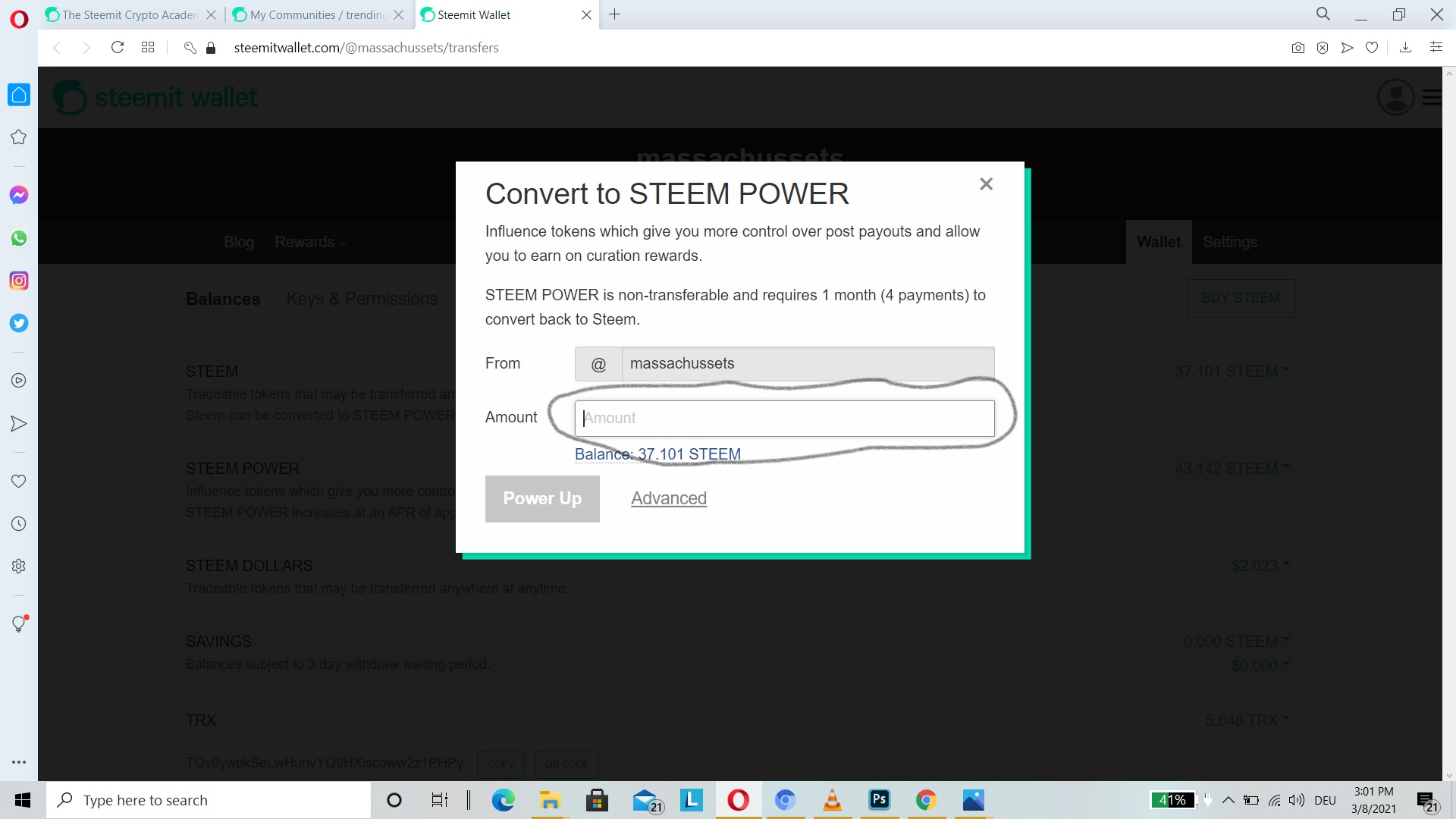Open the History clock icon in sidebar
1456x819 pixels.
19,523
